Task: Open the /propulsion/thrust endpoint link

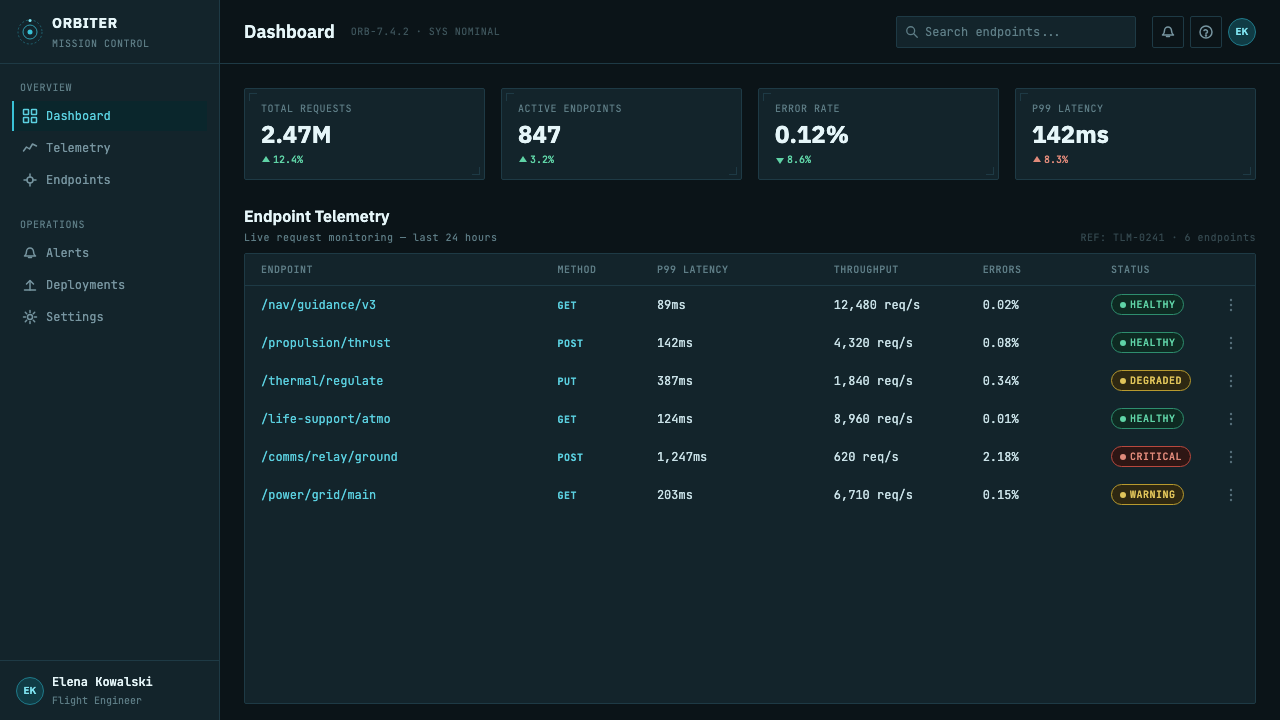Action: pos(326,343)
